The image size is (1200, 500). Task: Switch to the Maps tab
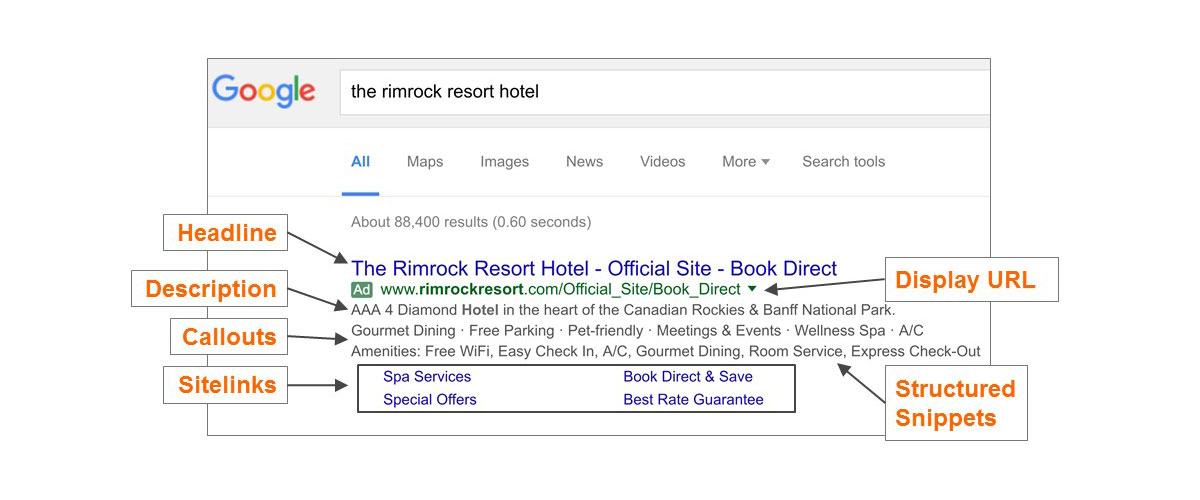[425, 161]
